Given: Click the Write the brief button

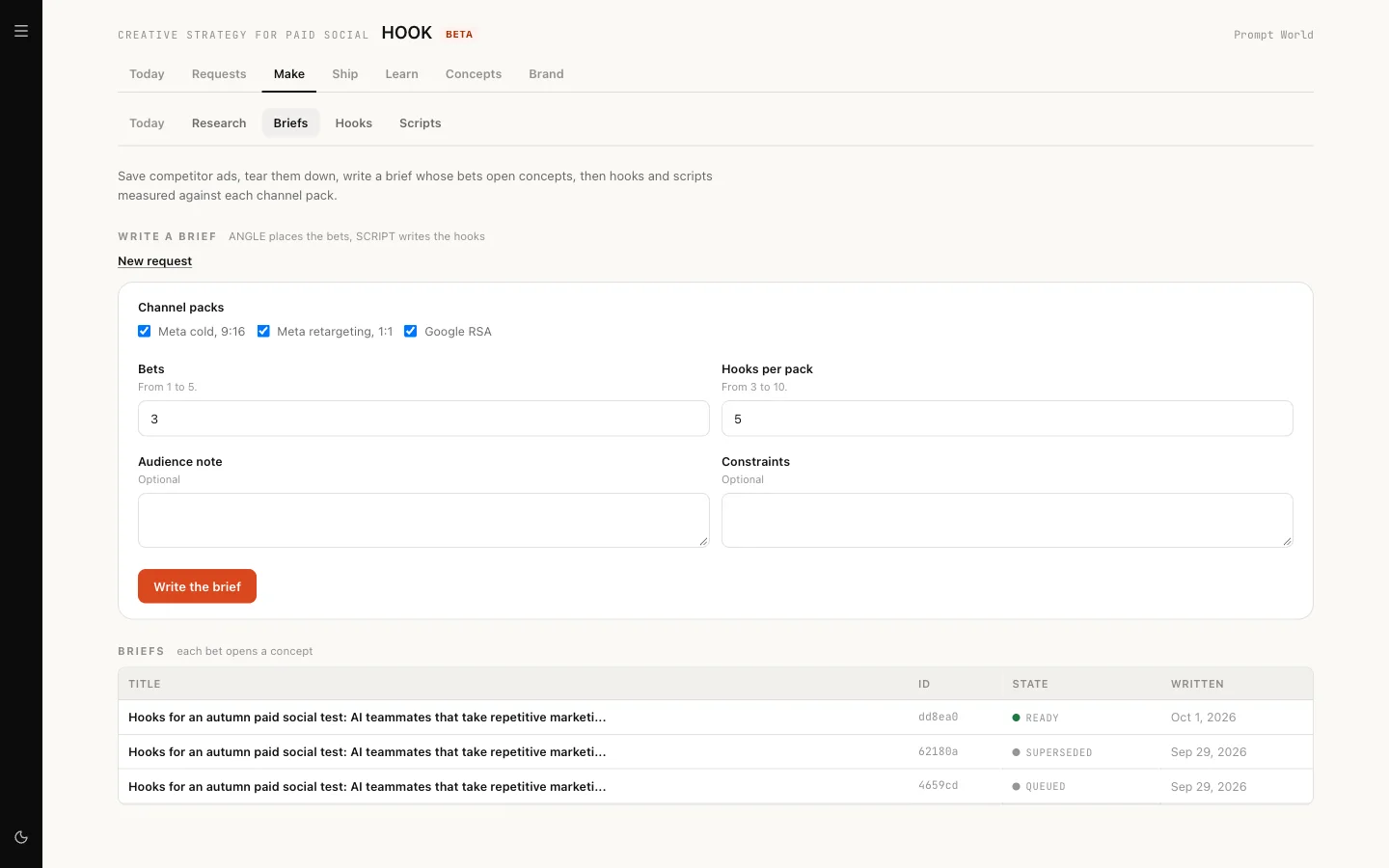Looking at the screenshot, I should click(197, 586).
